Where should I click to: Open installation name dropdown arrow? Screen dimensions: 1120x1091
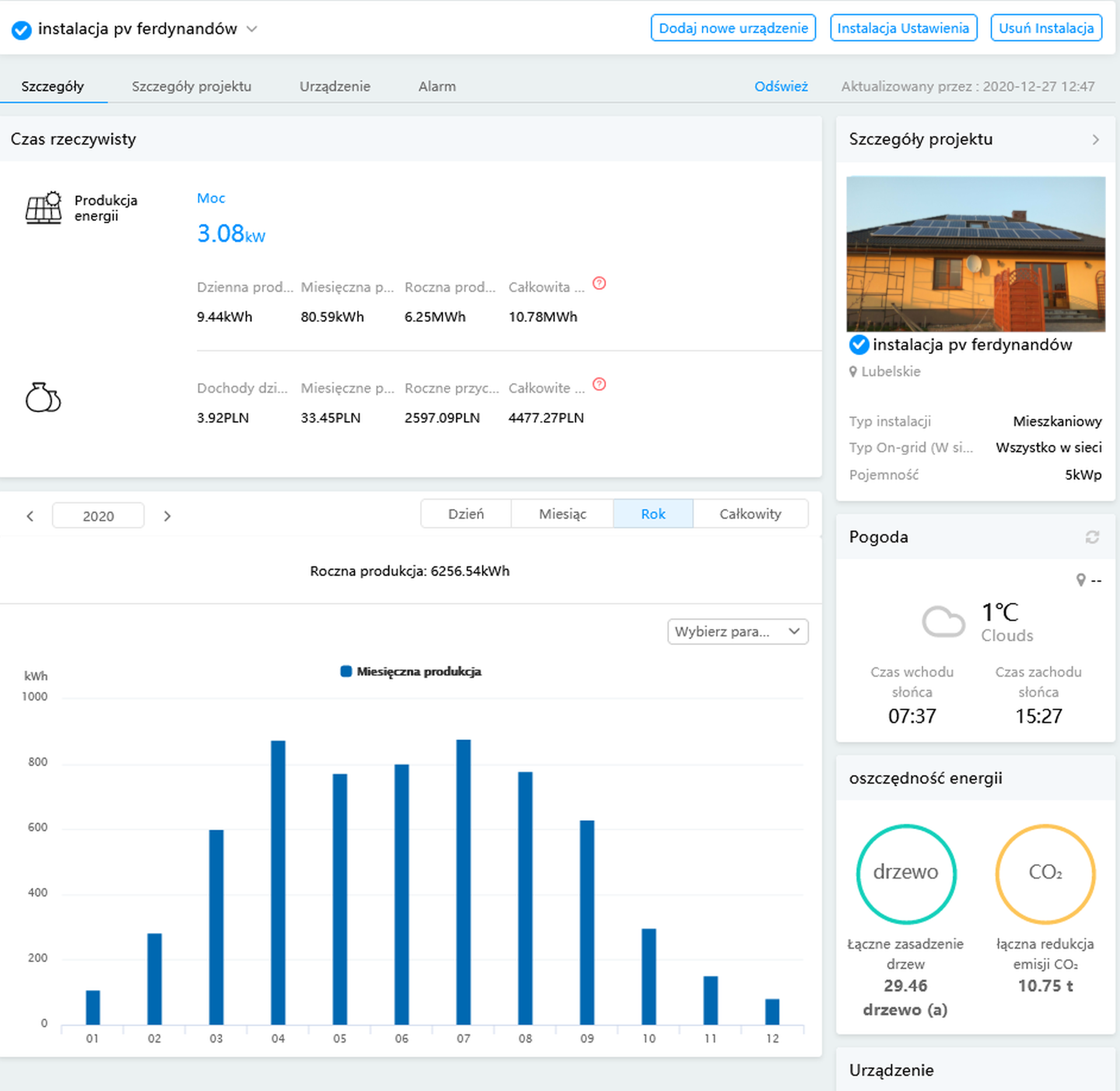(x=252, y=29)
